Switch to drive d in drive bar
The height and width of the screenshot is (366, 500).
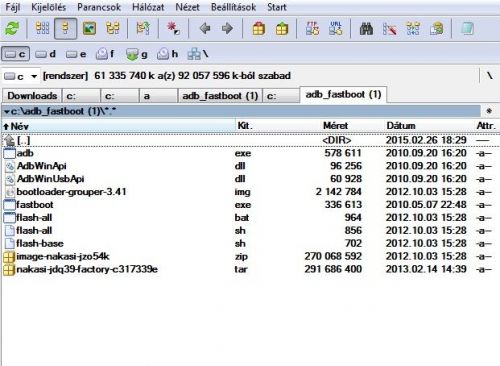(x=46, y=54)
